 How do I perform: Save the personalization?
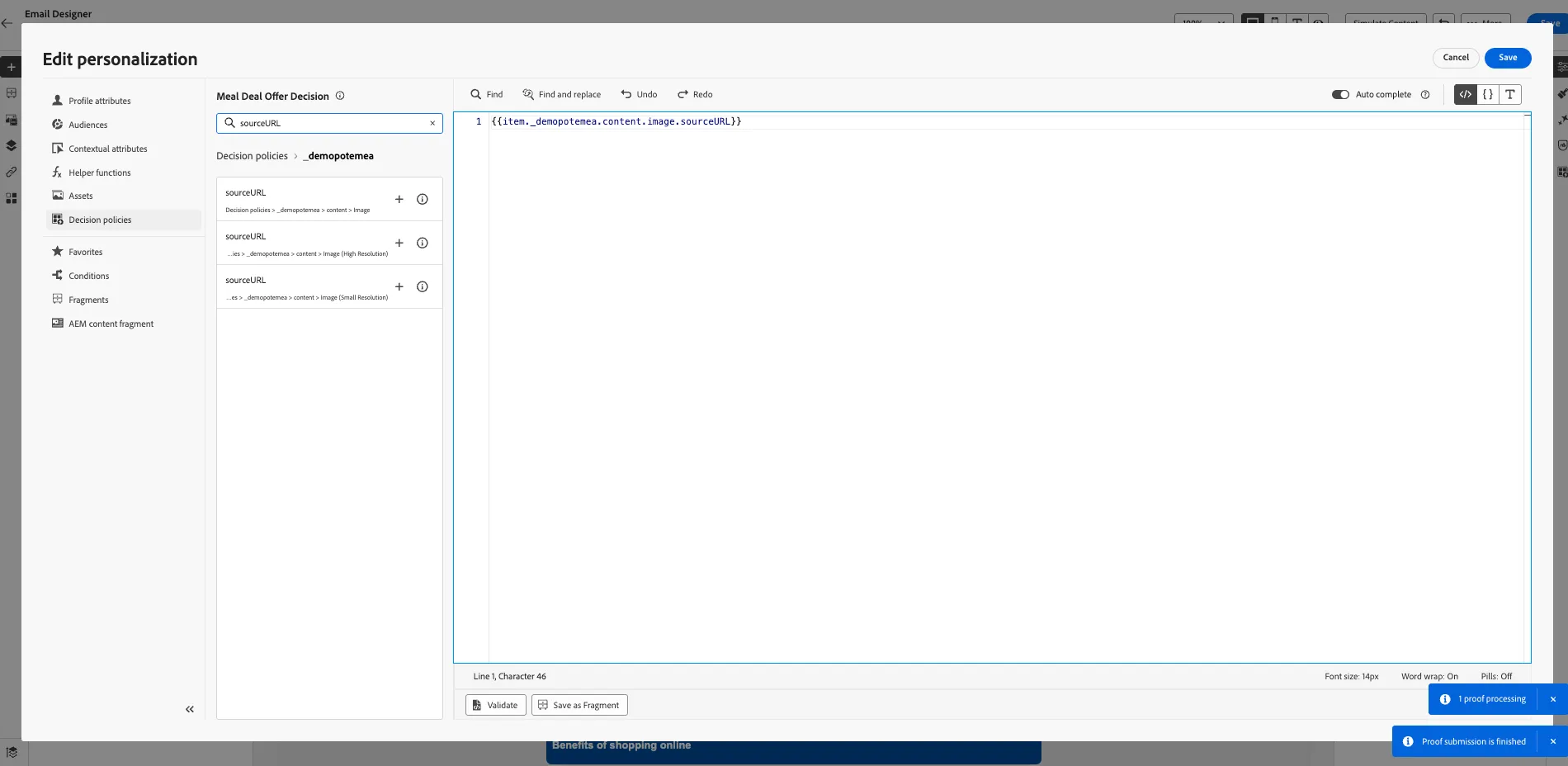pyautogui.click(x=1508, y=58)
